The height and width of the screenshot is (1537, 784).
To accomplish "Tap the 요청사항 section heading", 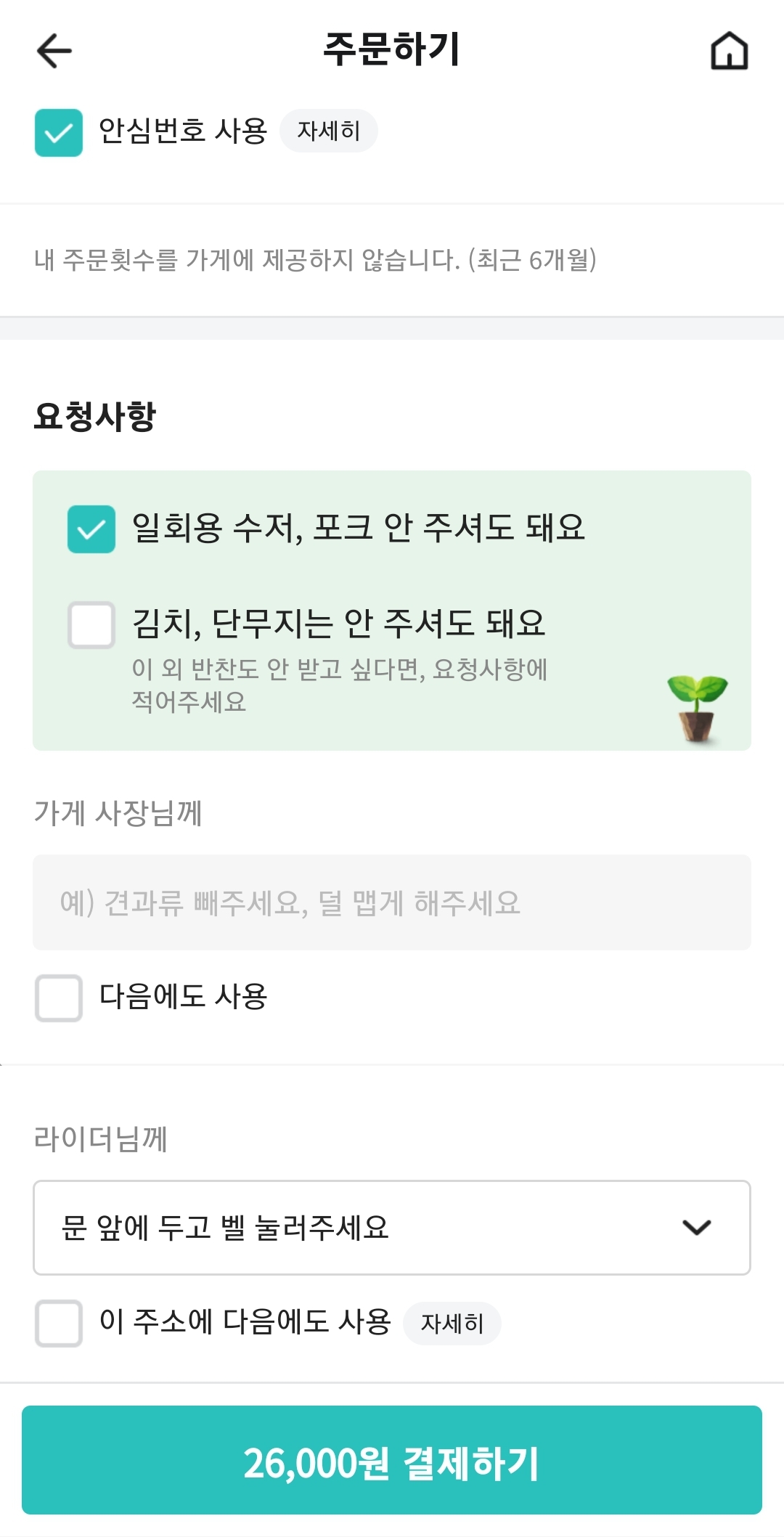I will pos(95,417).
